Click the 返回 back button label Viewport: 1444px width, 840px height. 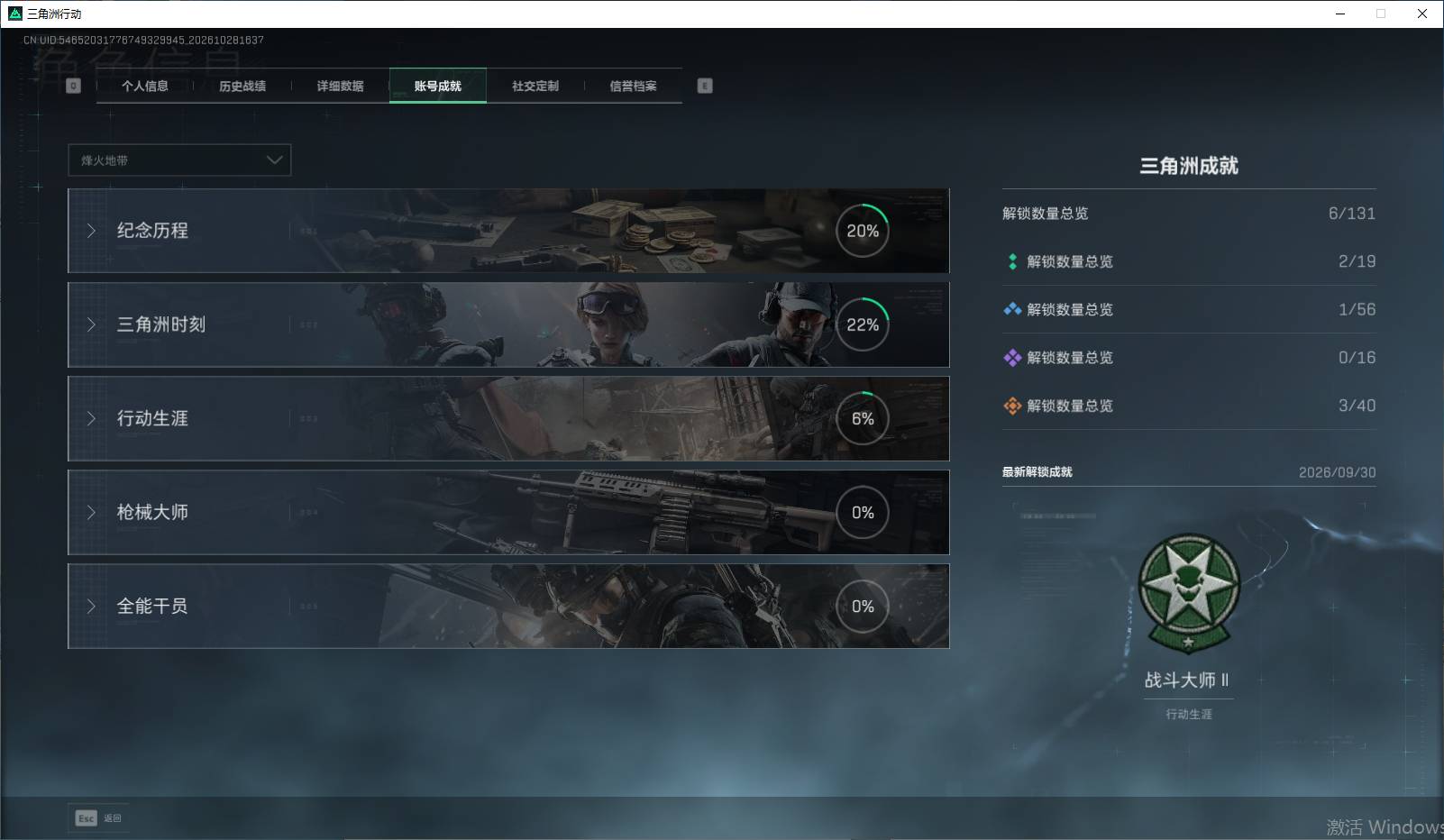[x=112, y=818]
